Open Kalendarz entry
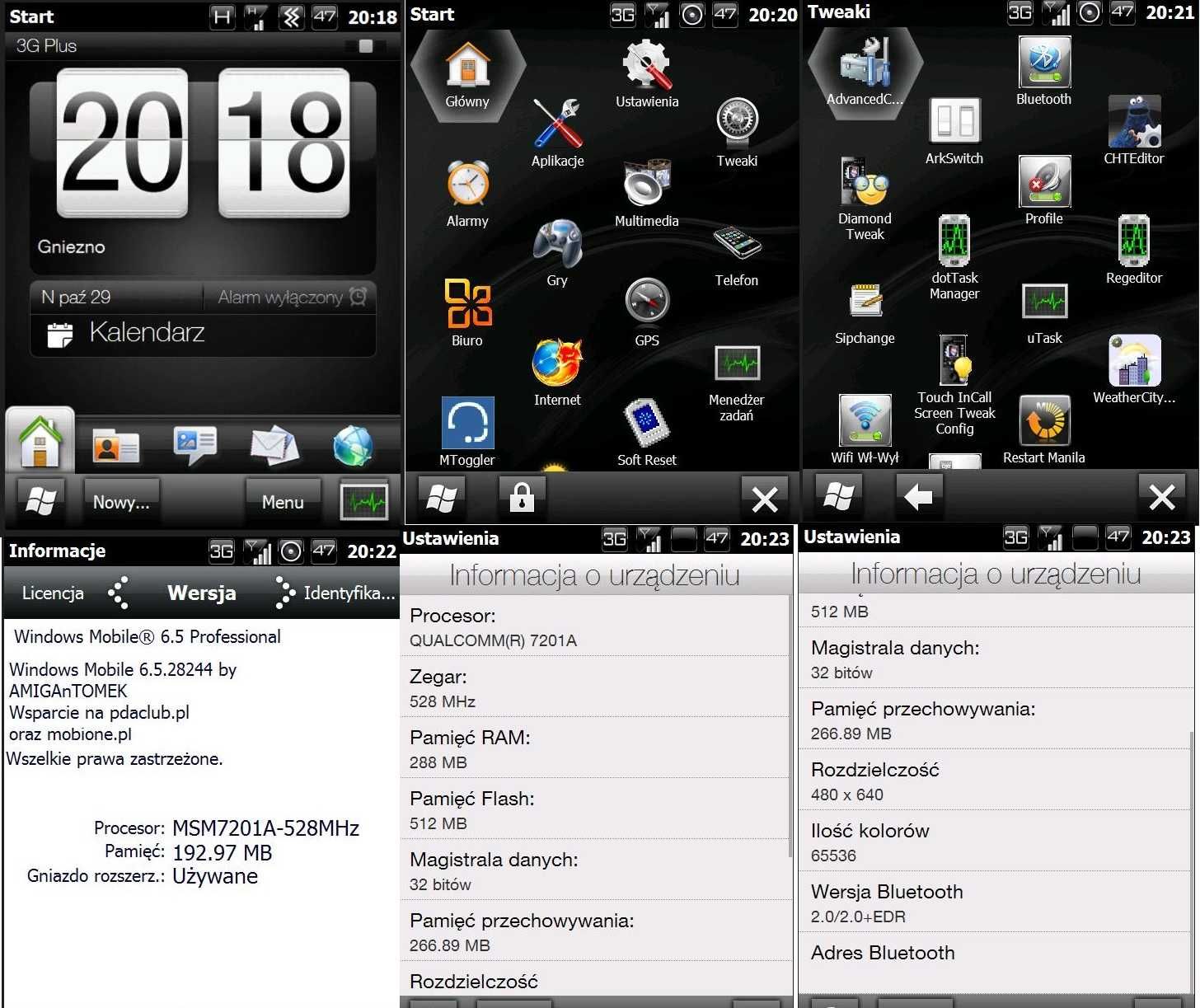This screenshot has width=1200, height=1008. 203,334
